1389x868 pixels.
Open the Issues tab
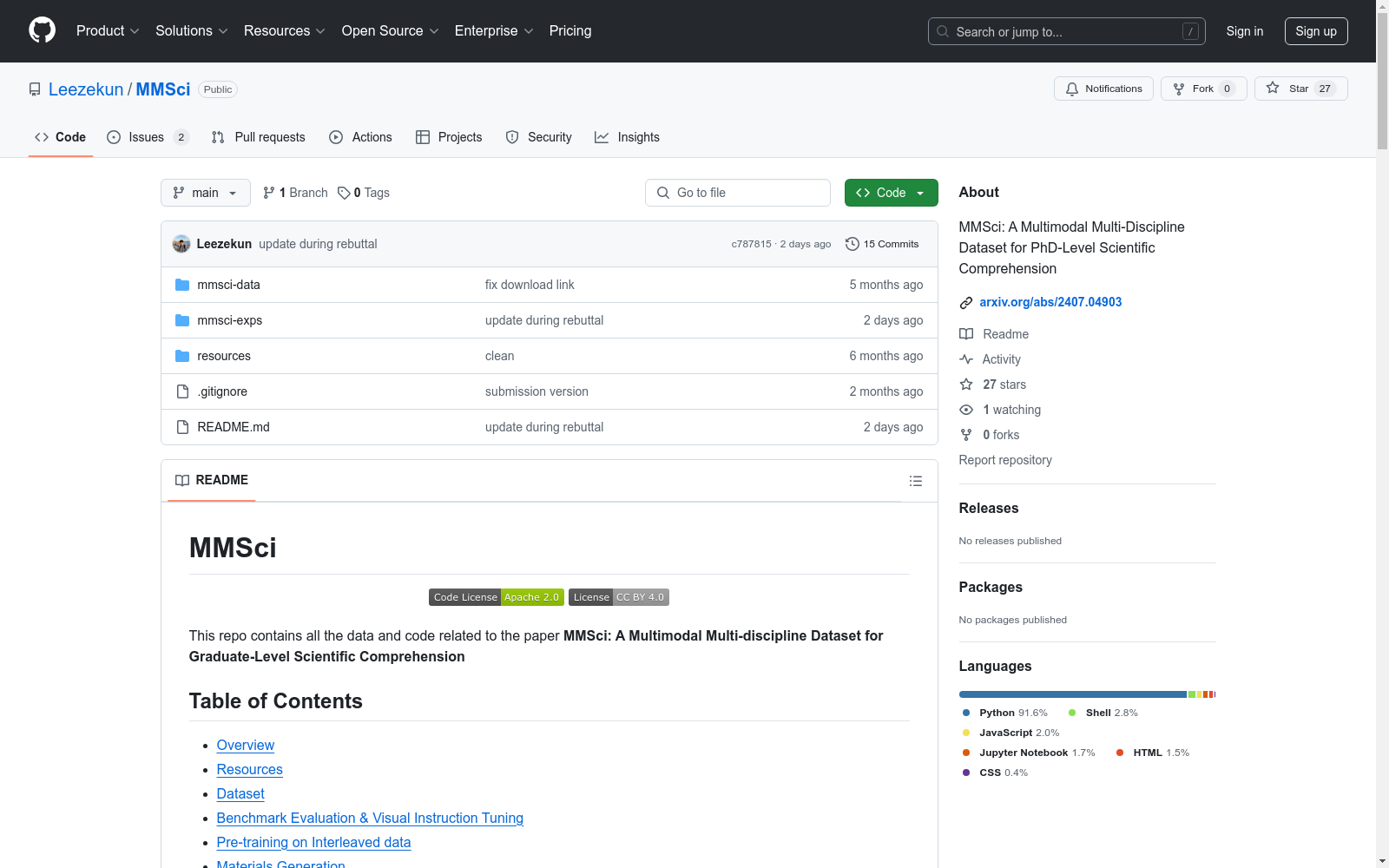tap(148, 137)
